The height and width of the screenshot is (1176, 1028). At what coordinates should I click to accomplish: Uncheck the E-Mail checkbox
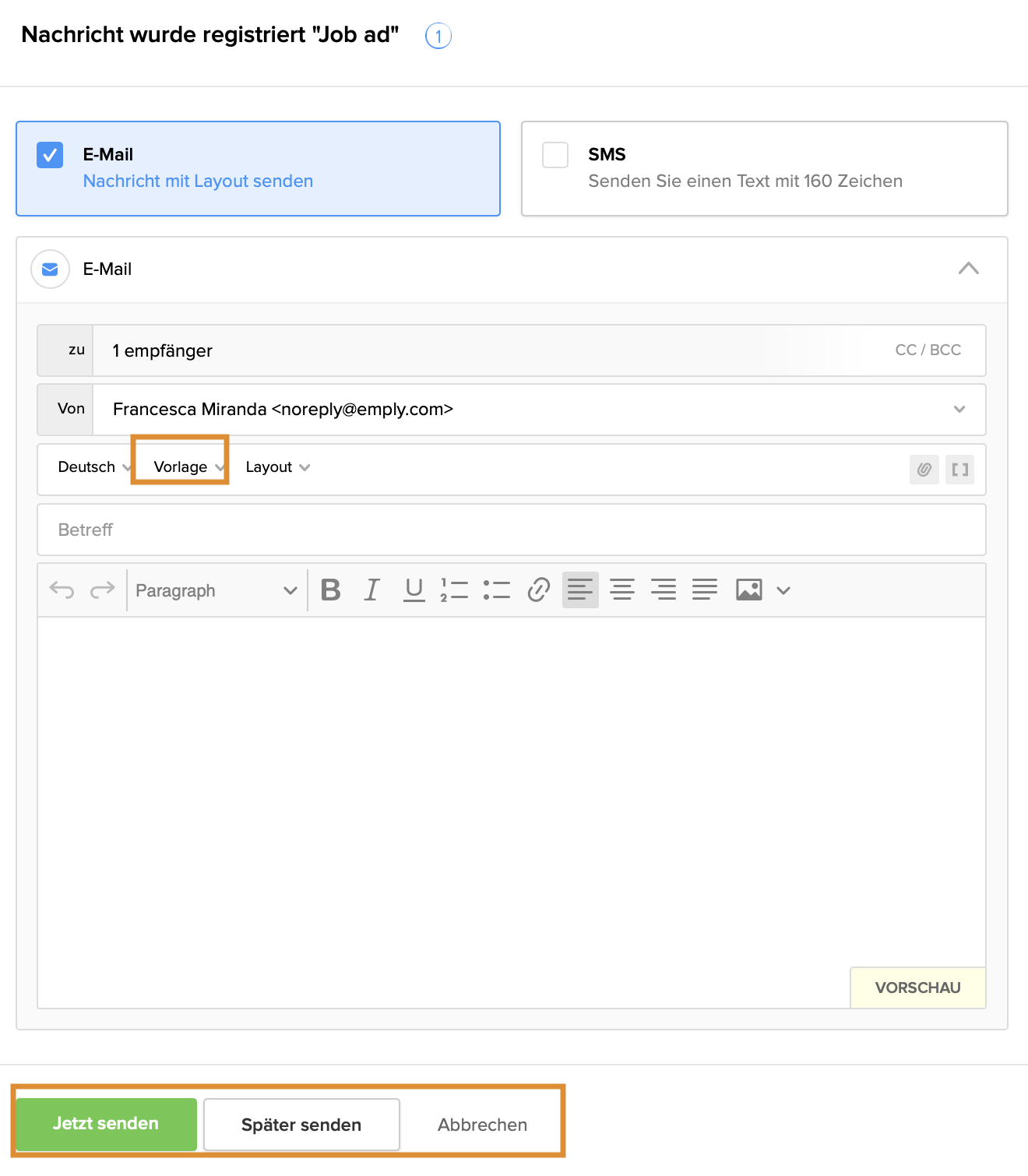click(x=50, y=155)
